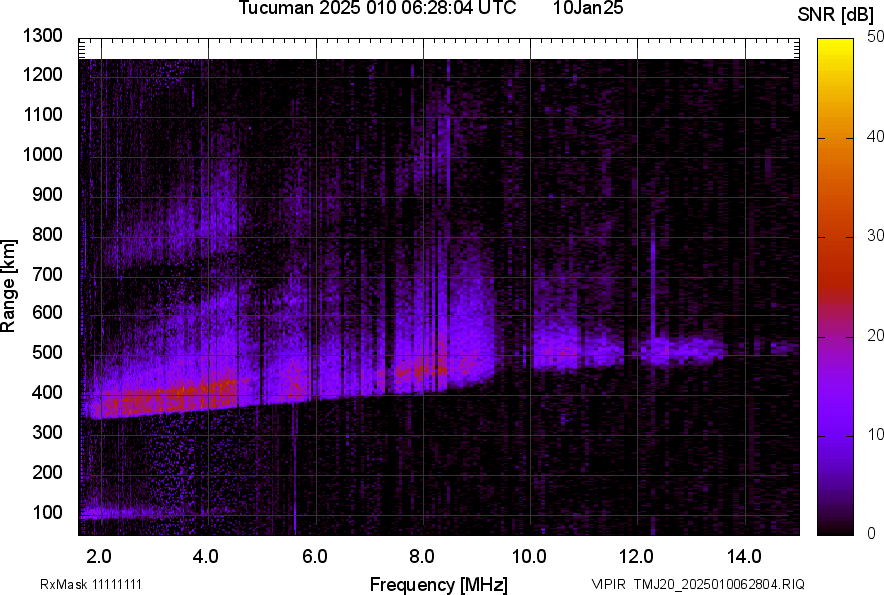Screen dimensions: 884x595
Task: Click the '1300' range tick label
Action: click(x=43, y=36)
